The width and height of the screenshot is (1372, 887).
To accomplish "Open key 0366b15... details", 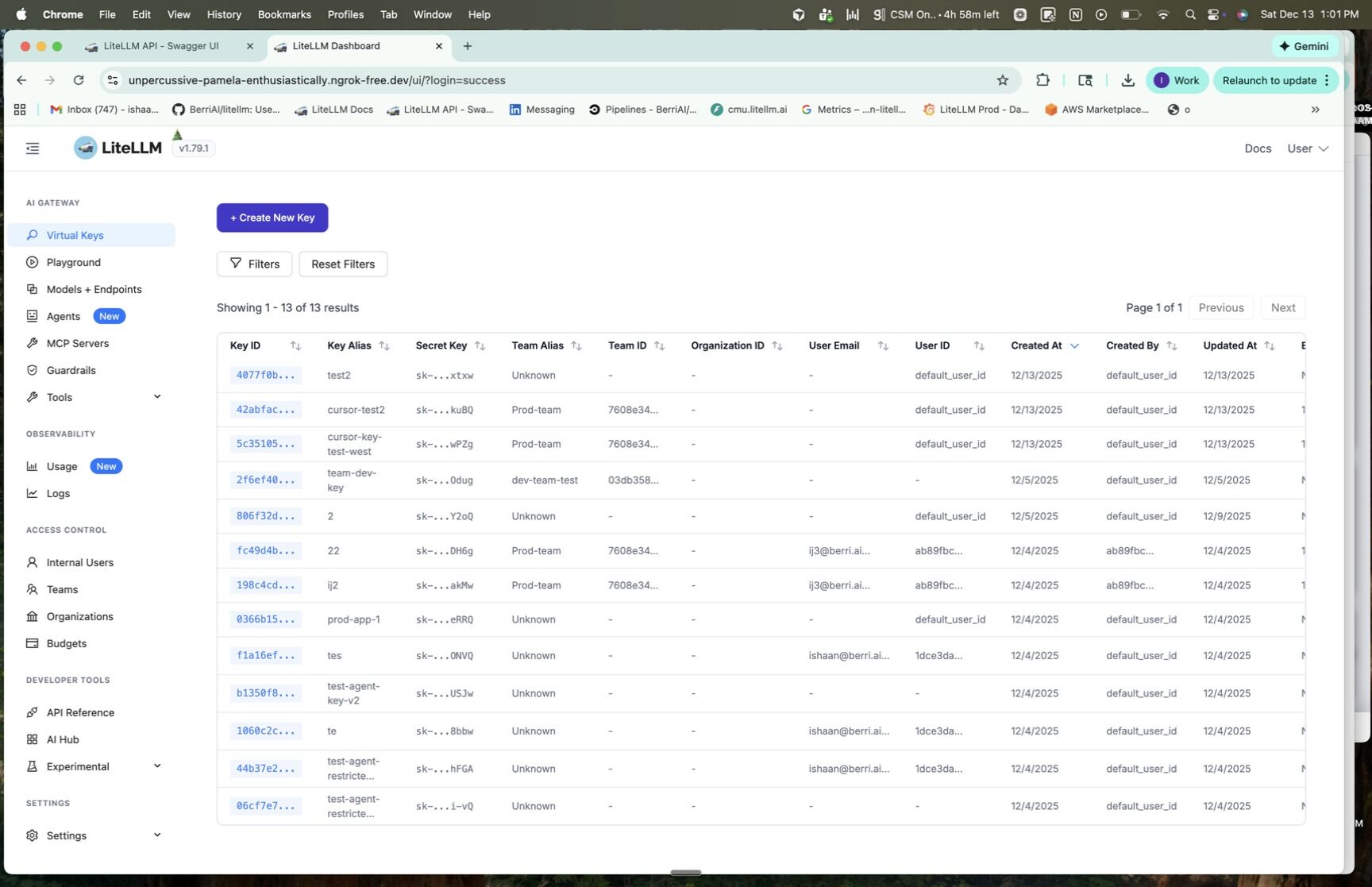I will point(265,619).
